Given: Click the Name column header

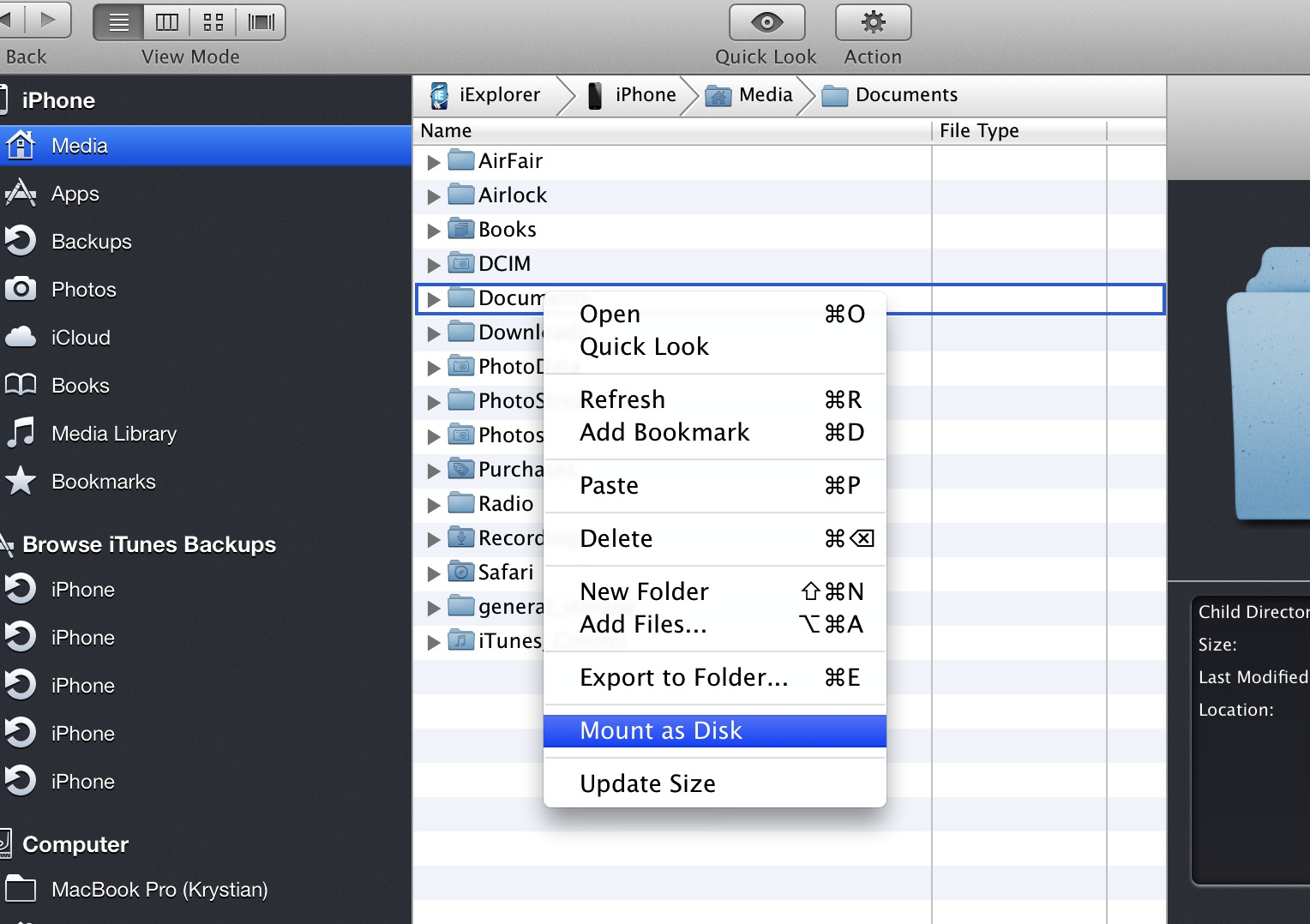Looking at the screenshot, I should pyautogui.click(x=446, y=130).
